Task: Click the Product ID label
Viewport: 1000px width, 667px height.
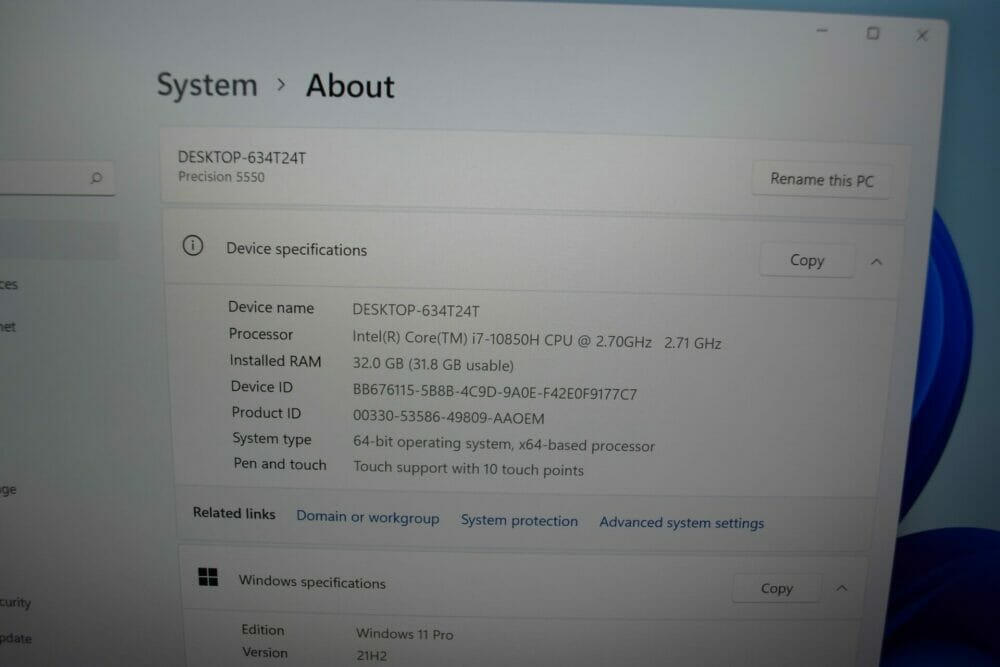Action: point(266,413)
